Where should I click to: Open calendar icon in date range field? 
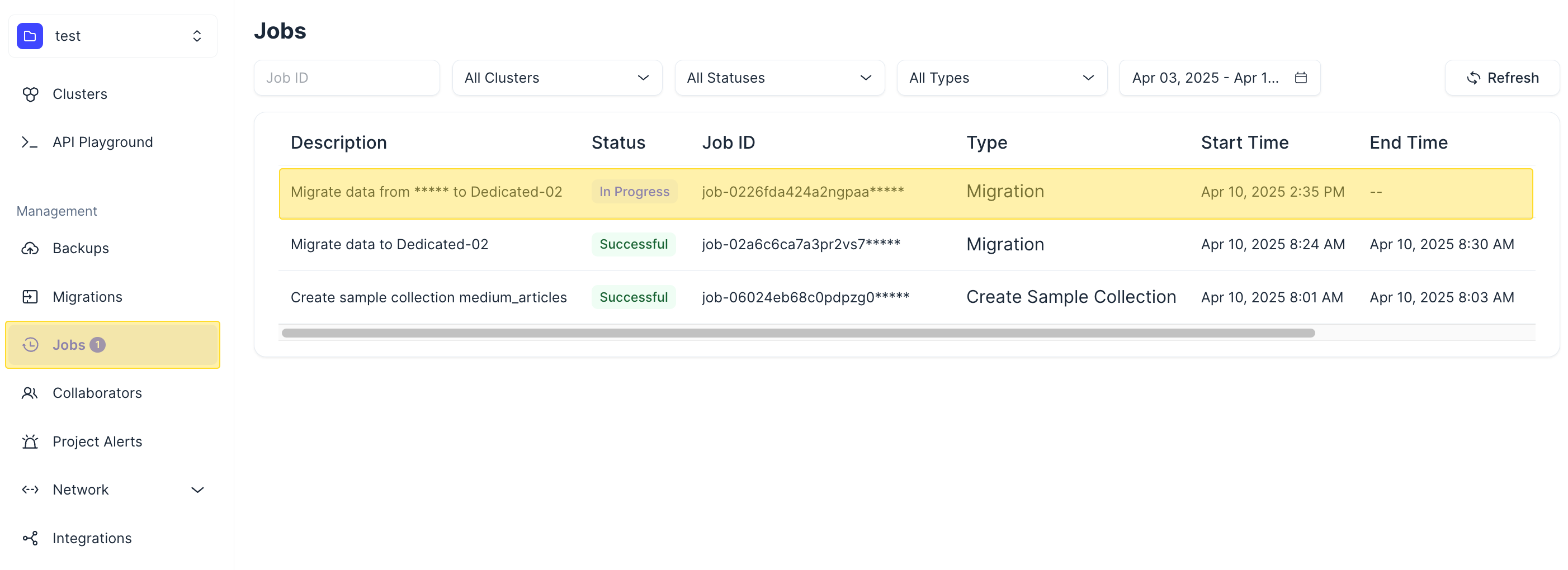tap(1301, 78)
